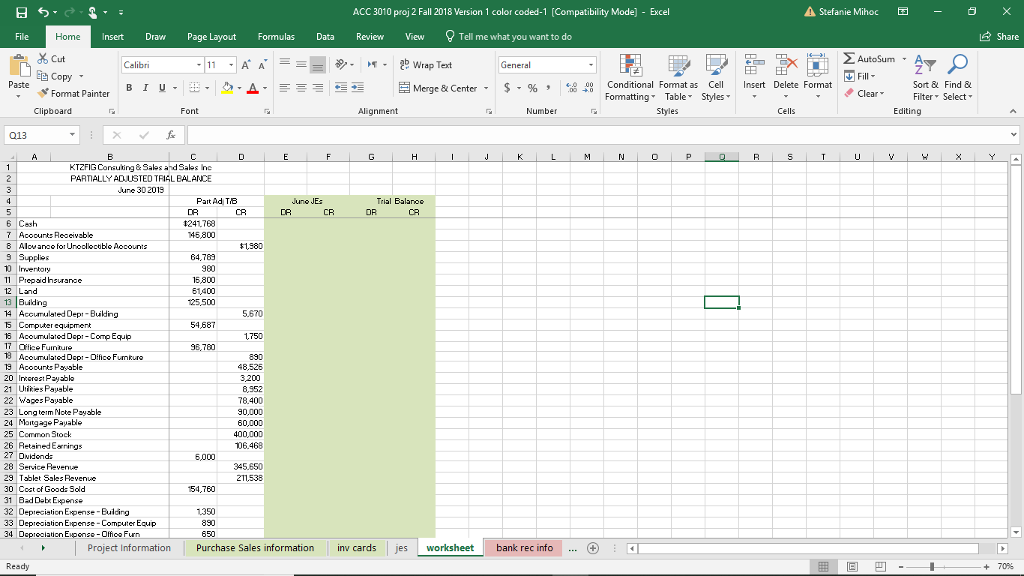Open 'Purchase Sales information' sheet tab
The width and height of the screenshot is (1024, 576).
pyautogui.click(x=255, y=548)
